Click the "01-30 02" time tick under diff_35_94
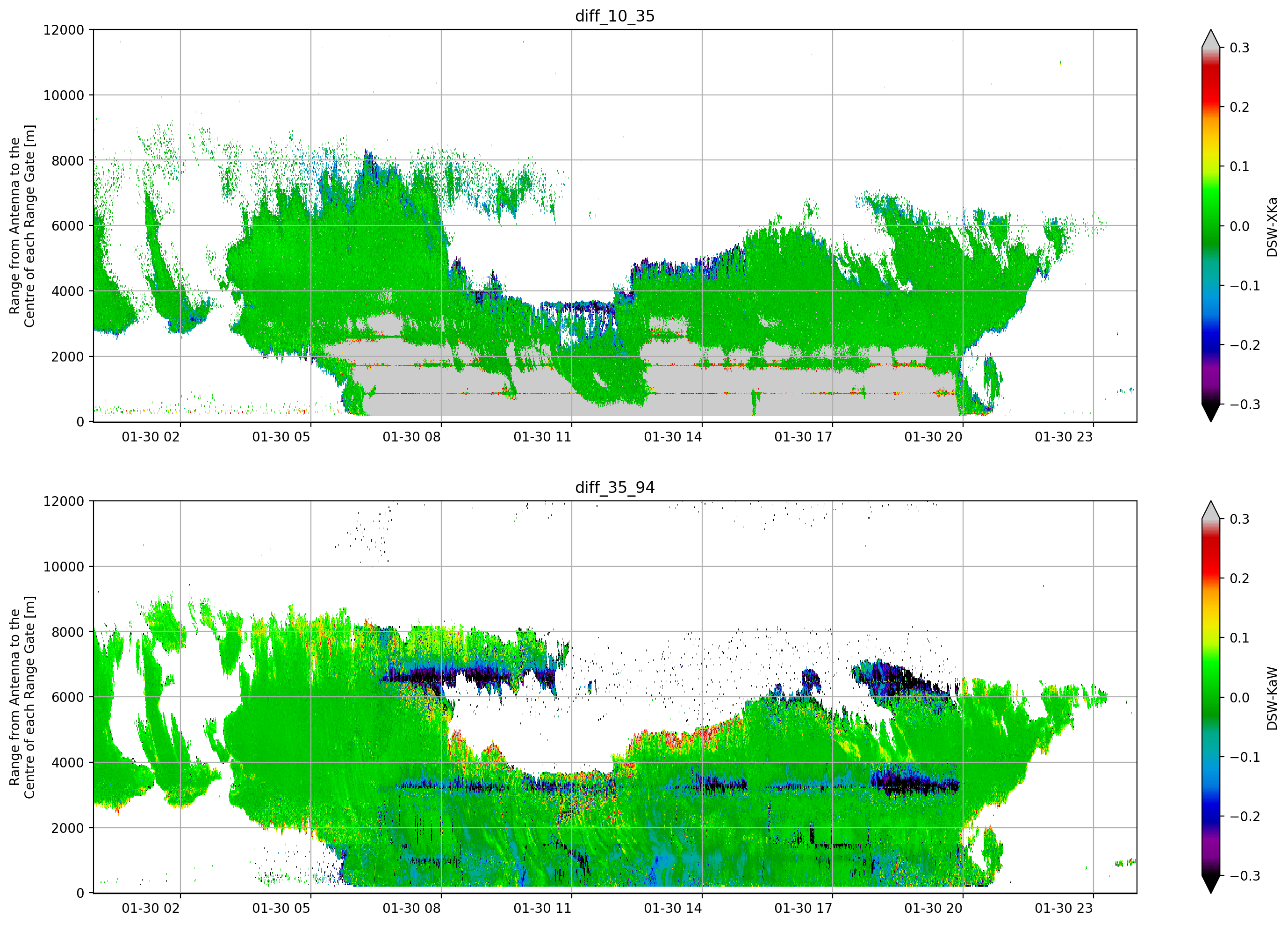The width and height of the screenshot is (1288, 925). point(151,909)
